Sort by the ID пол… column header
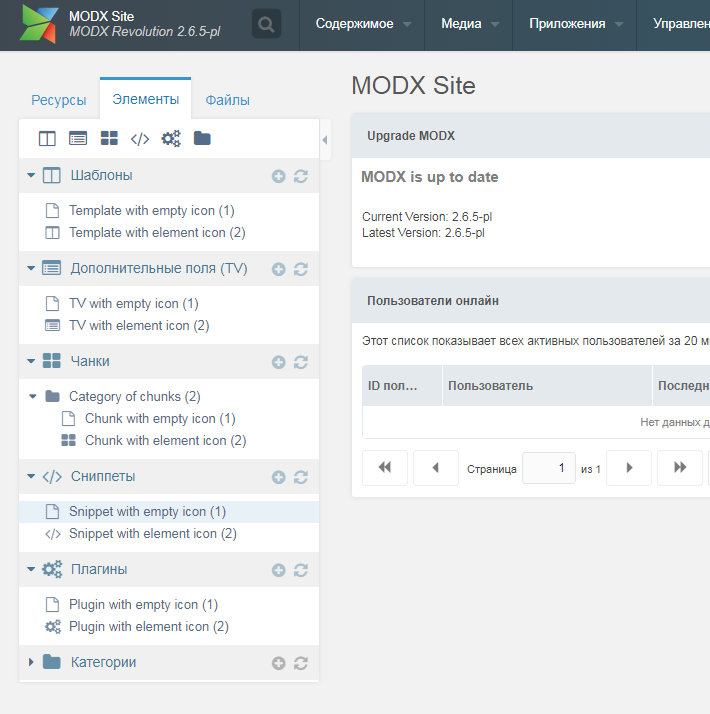Screen dimensions: 710x714 tap(402, 386)
